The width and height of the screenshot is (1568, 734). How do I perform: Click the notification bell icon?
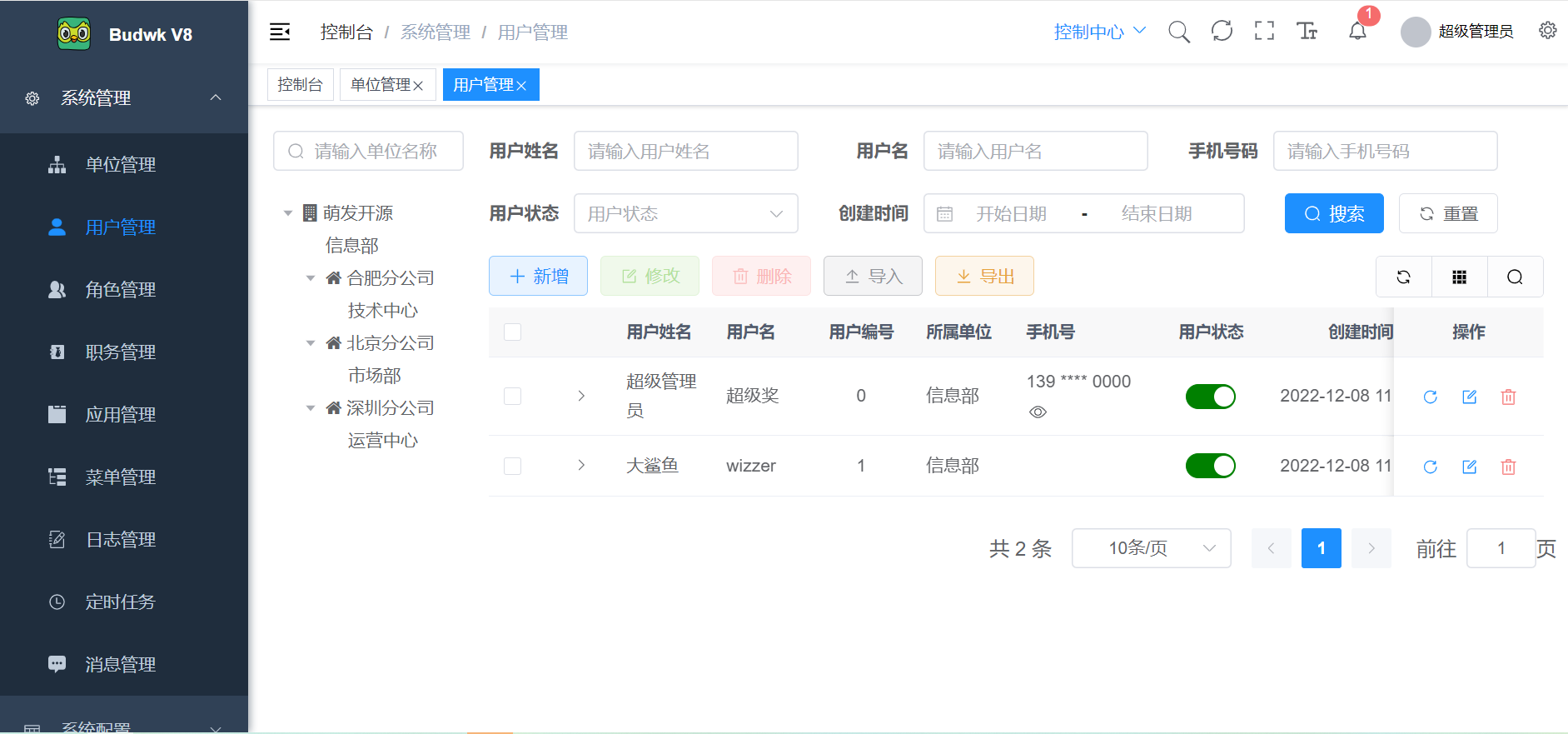[x=1357, y=32]
